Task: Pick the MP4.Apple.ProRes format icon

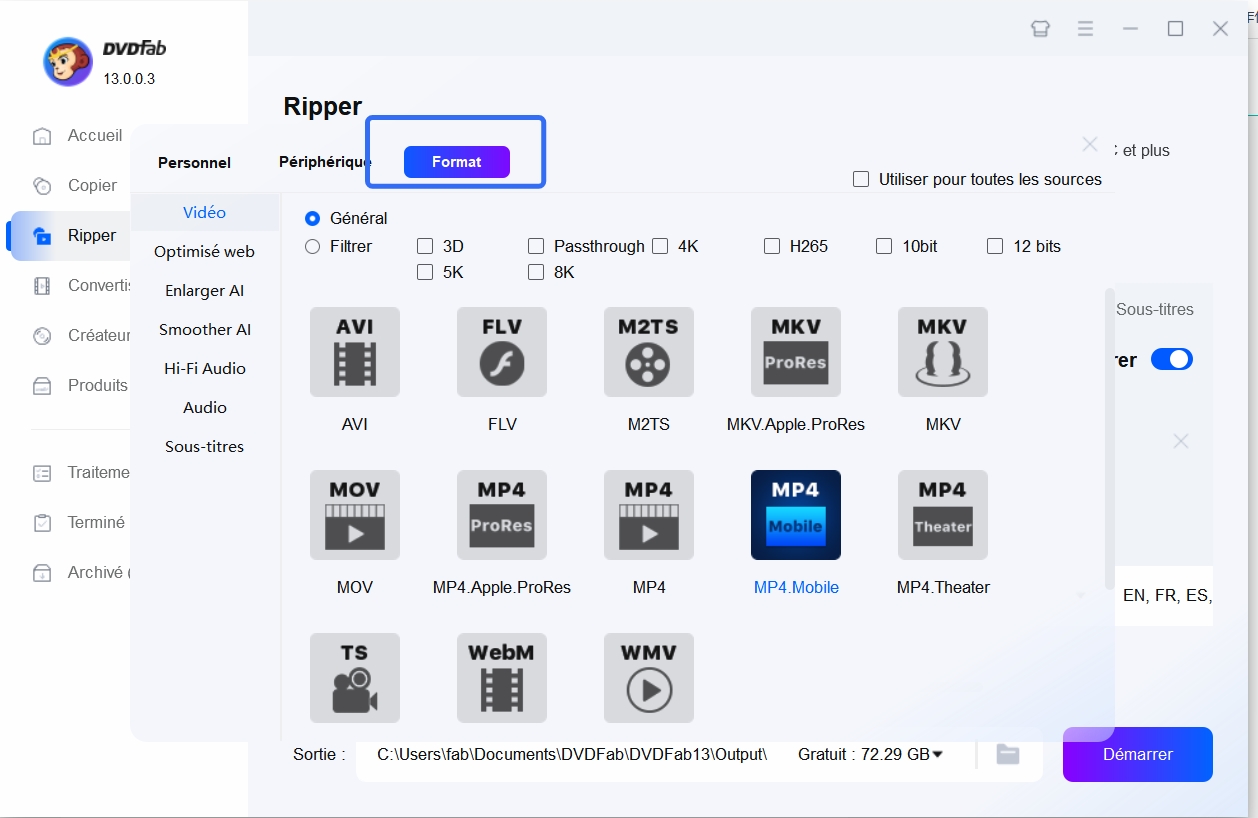Action: (x=502, y=515)
